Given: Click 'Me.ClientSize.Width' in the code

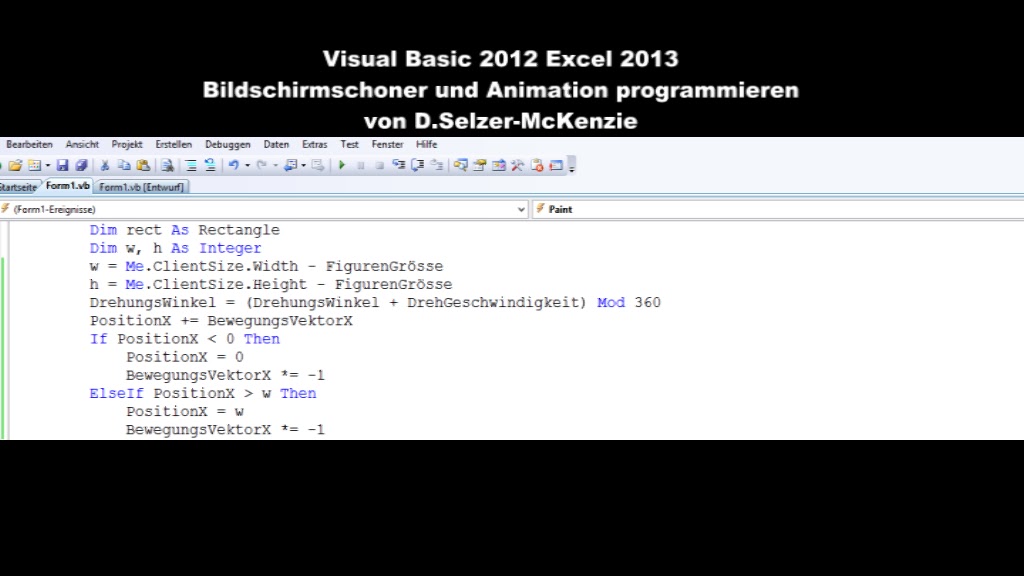Looking at the screenshot, I should coord(212,266).
